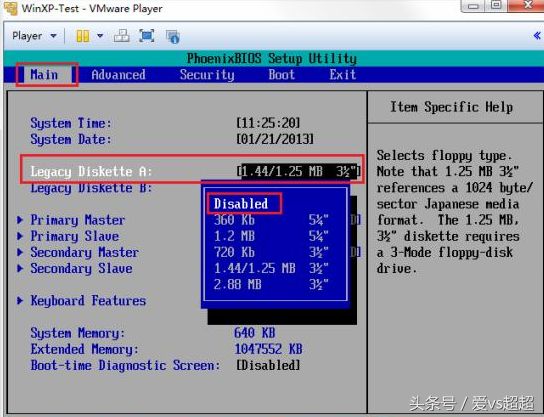Open the Player menu dropdown
Image resolution: width=544 pixels, height=417 pixels.
coord(34,36)
